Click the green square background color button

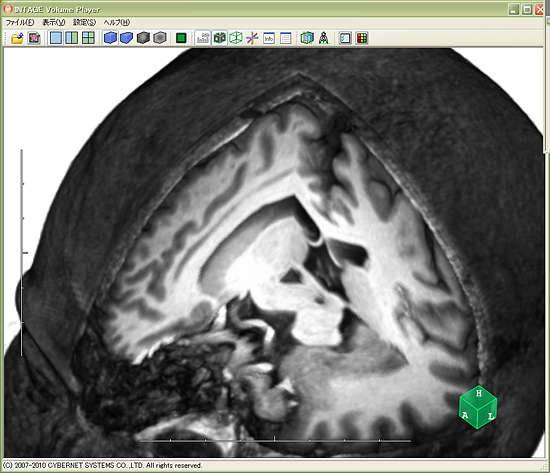pos(181,38)
